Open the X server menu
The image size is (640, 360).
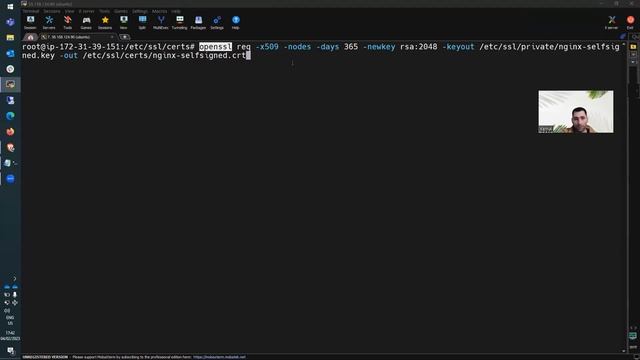[87, 11]
